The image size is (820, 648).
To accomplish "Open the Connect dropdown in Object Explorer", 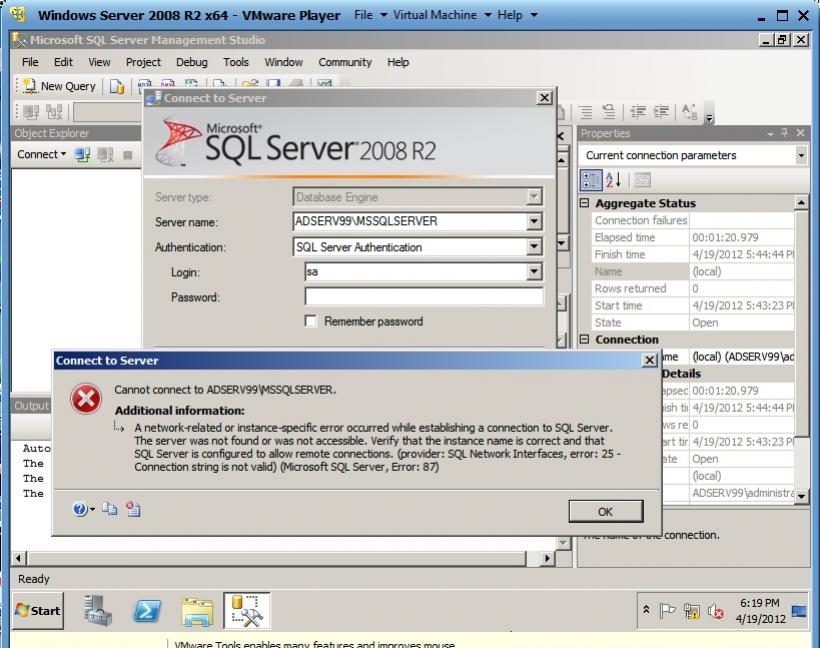I will tap(42, 154).
